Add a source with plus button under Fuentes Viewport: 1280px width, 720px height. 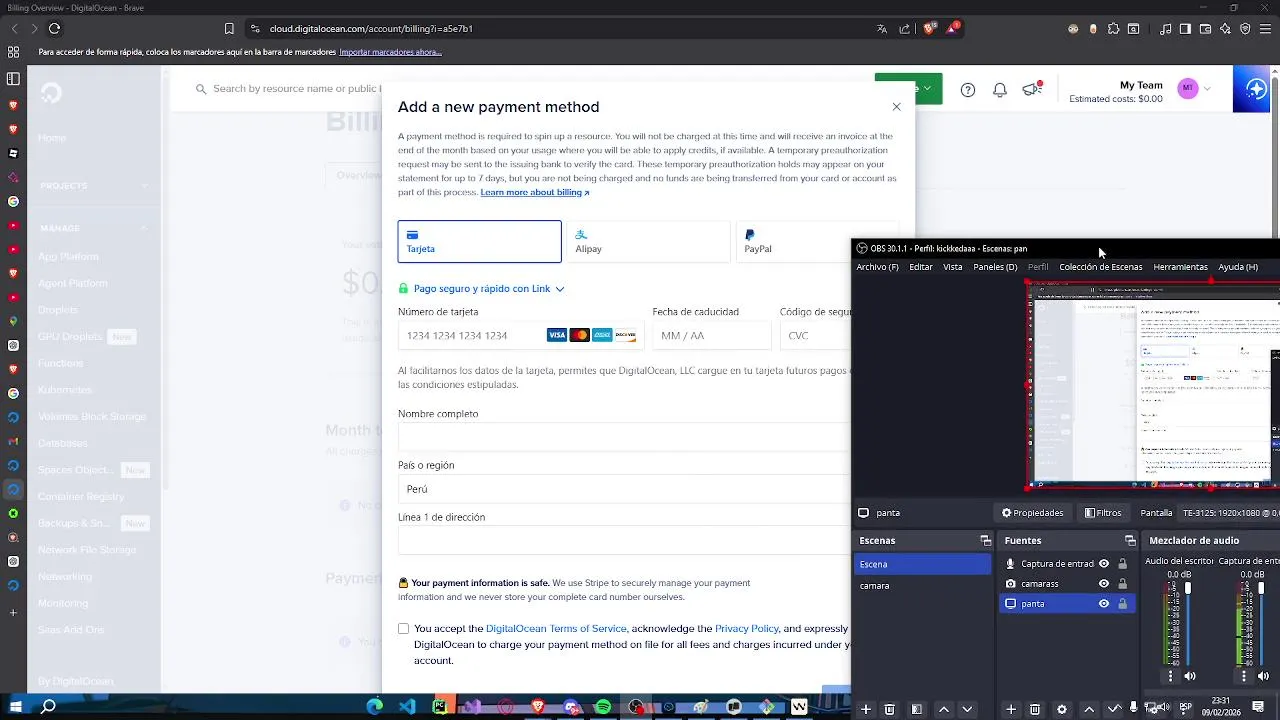pos(1011,709)
